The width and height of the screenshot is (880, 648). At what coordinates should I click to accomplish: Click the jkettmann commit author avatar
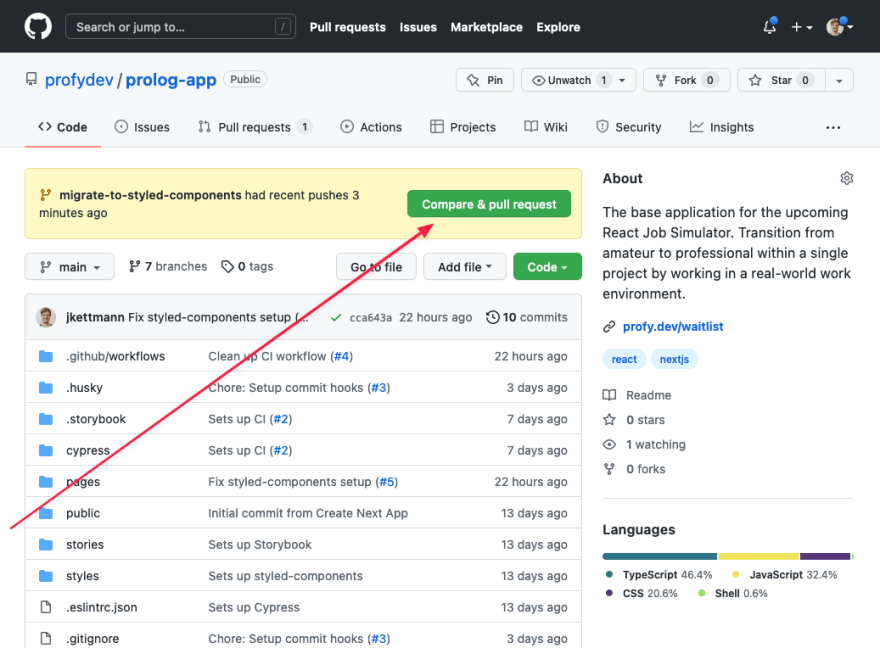(x=45, y=317)
